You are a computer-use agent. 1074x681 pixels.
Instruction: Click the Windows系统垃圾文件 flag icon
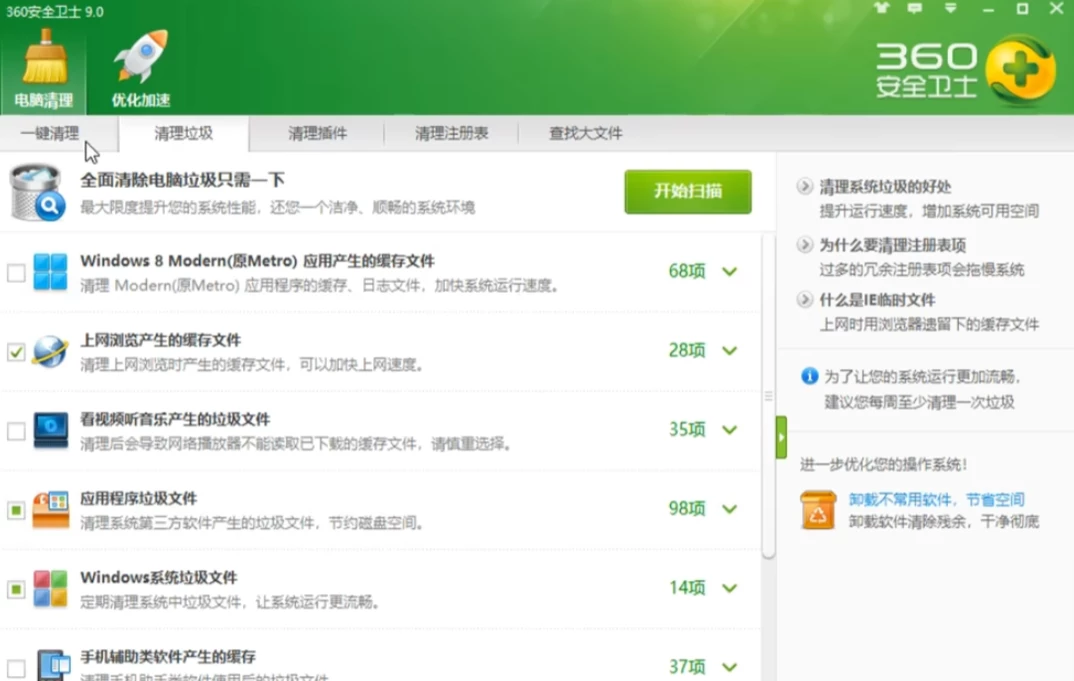[x=51, y=589]
